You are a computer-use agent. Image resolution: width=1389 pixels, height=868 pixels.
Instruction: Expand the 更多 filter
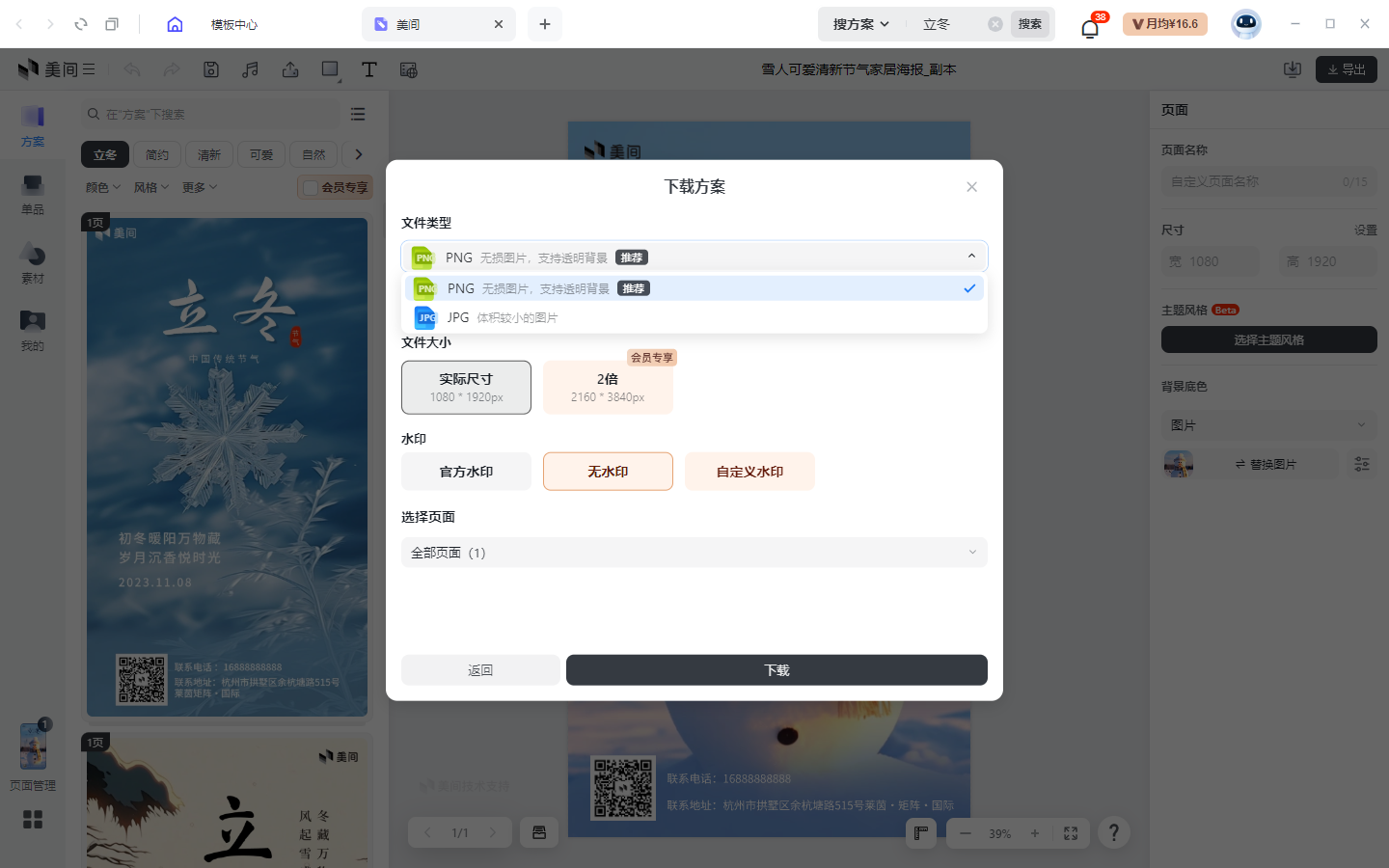pyautogui.click(x=200, y=187)
